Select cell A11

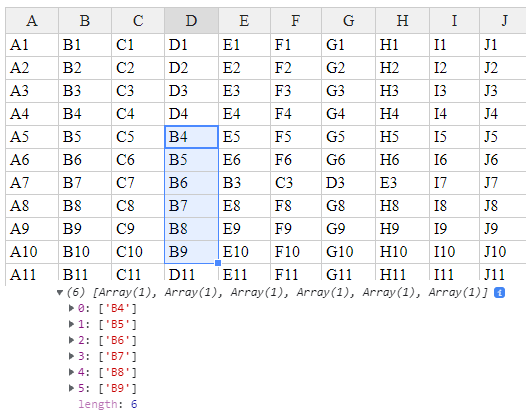point(32,274)
